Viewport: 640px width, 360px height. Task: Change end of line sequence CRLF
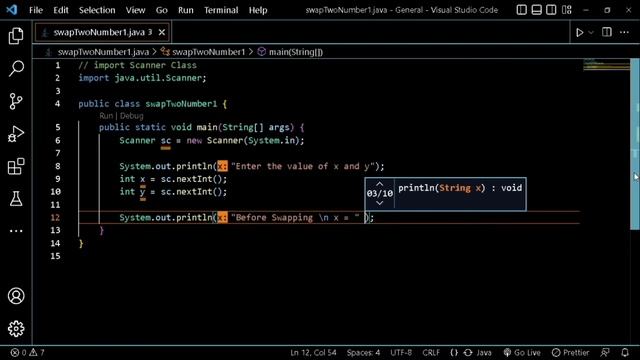(431, 353)
